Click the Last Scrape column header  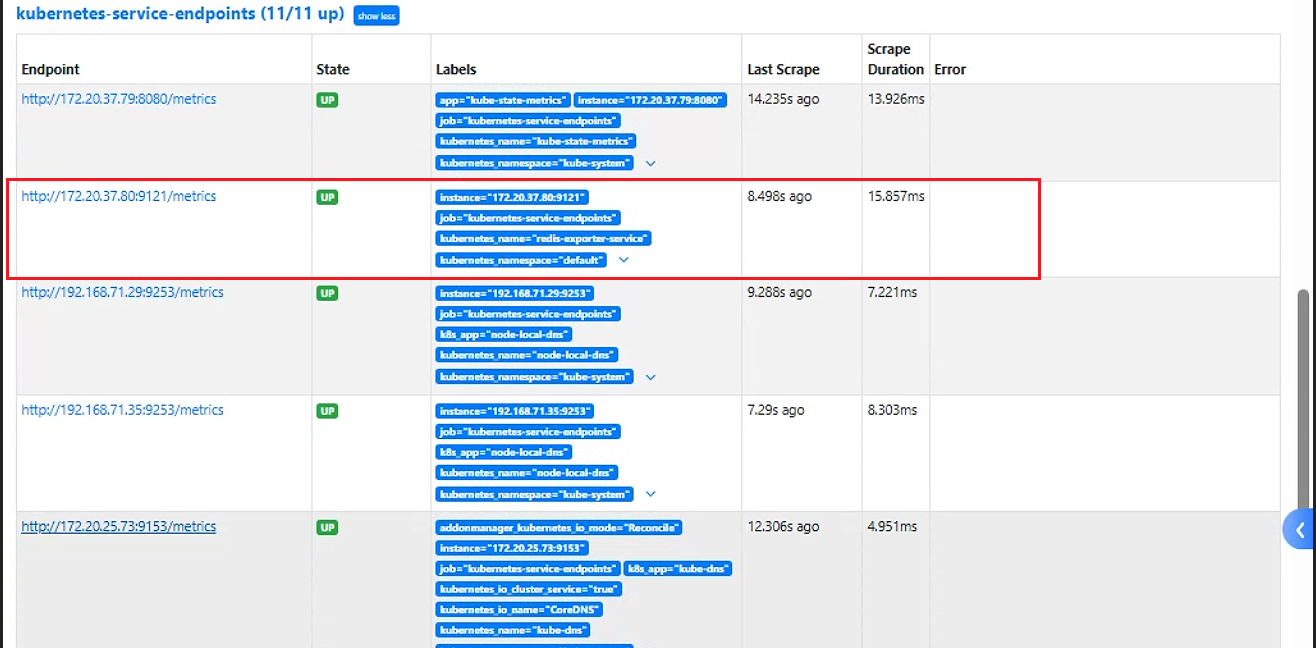pos(783,69)
